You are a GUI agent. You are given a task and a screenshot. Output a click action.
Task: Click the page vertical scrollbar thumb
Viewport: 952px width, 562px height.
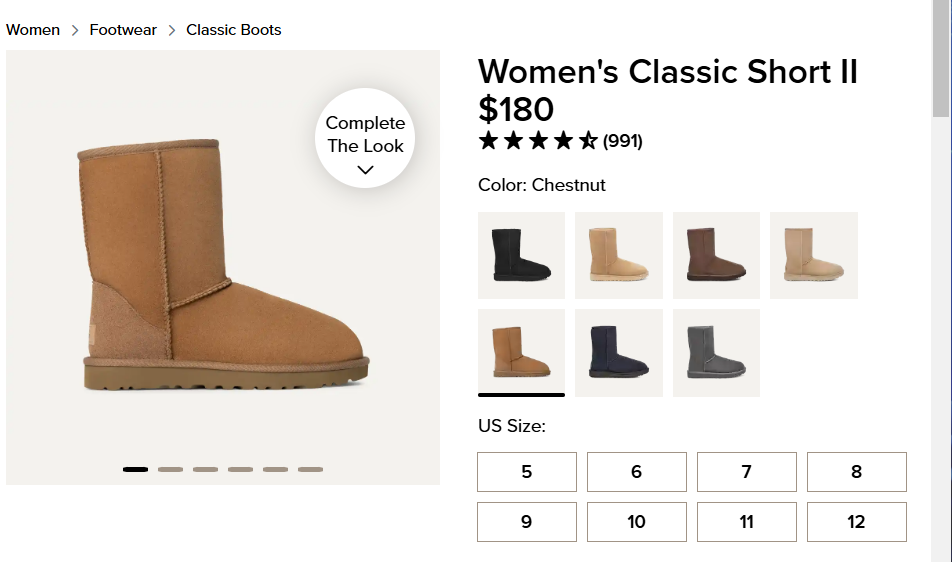point(941,60)
